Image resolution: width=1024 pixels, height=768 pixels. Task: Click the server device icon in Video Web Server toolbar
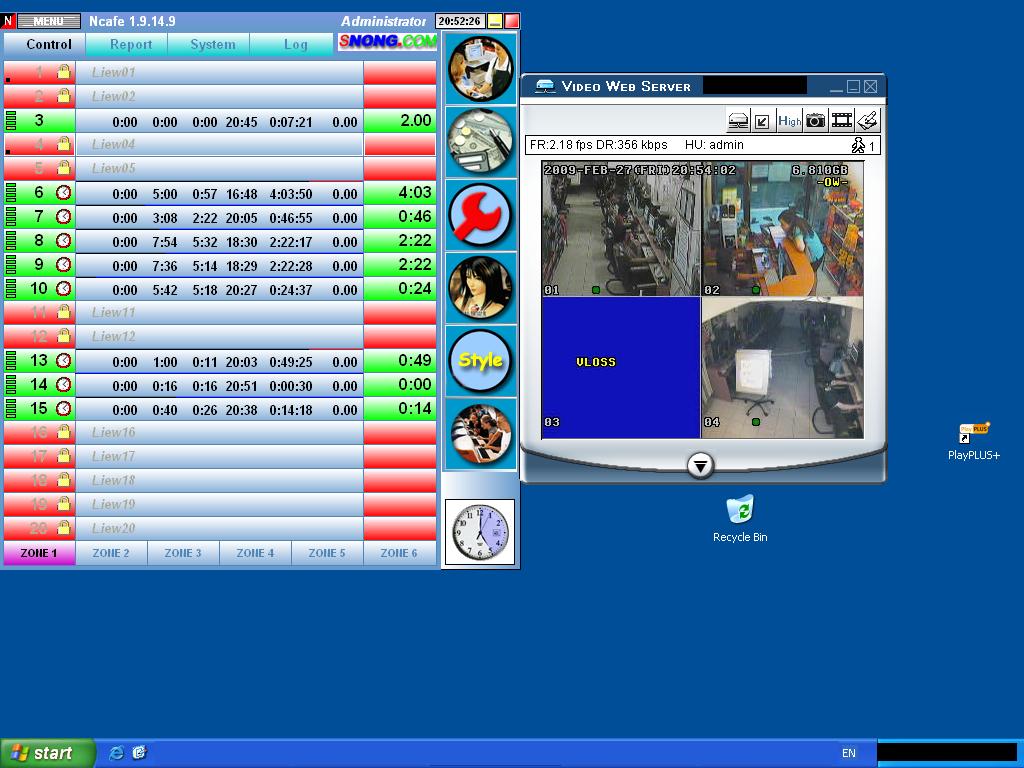(x=738, y=121)
